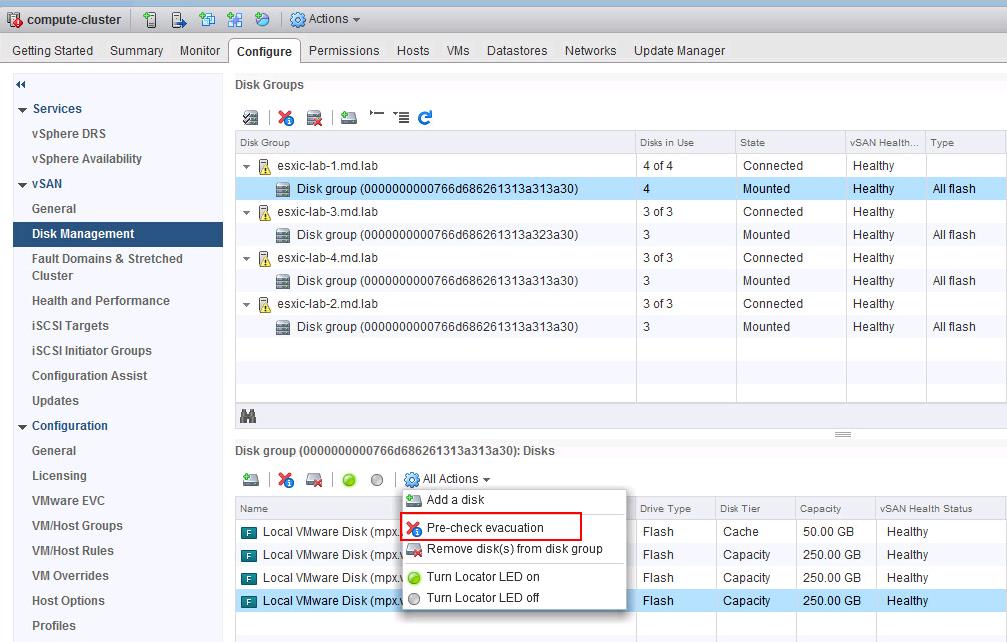Click the compute-cluster object icon
The height and width of the screenshot is (642, 1007).
click(14, 20)
